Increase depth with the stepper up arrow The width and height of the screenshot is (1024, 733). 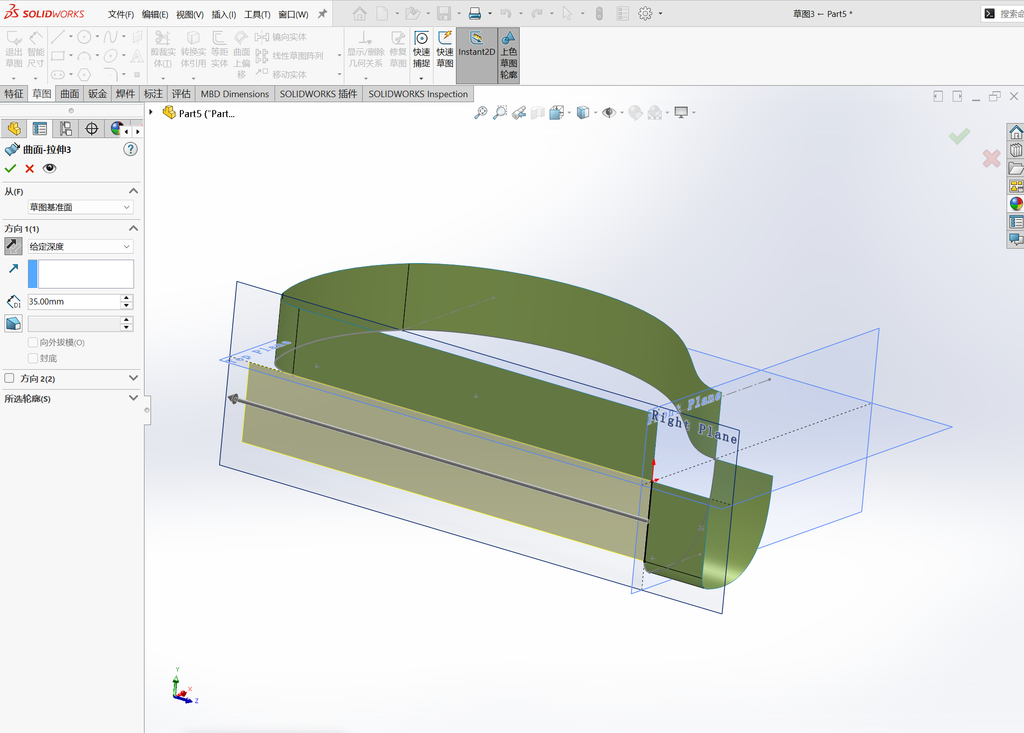click(x=127, y=298)
